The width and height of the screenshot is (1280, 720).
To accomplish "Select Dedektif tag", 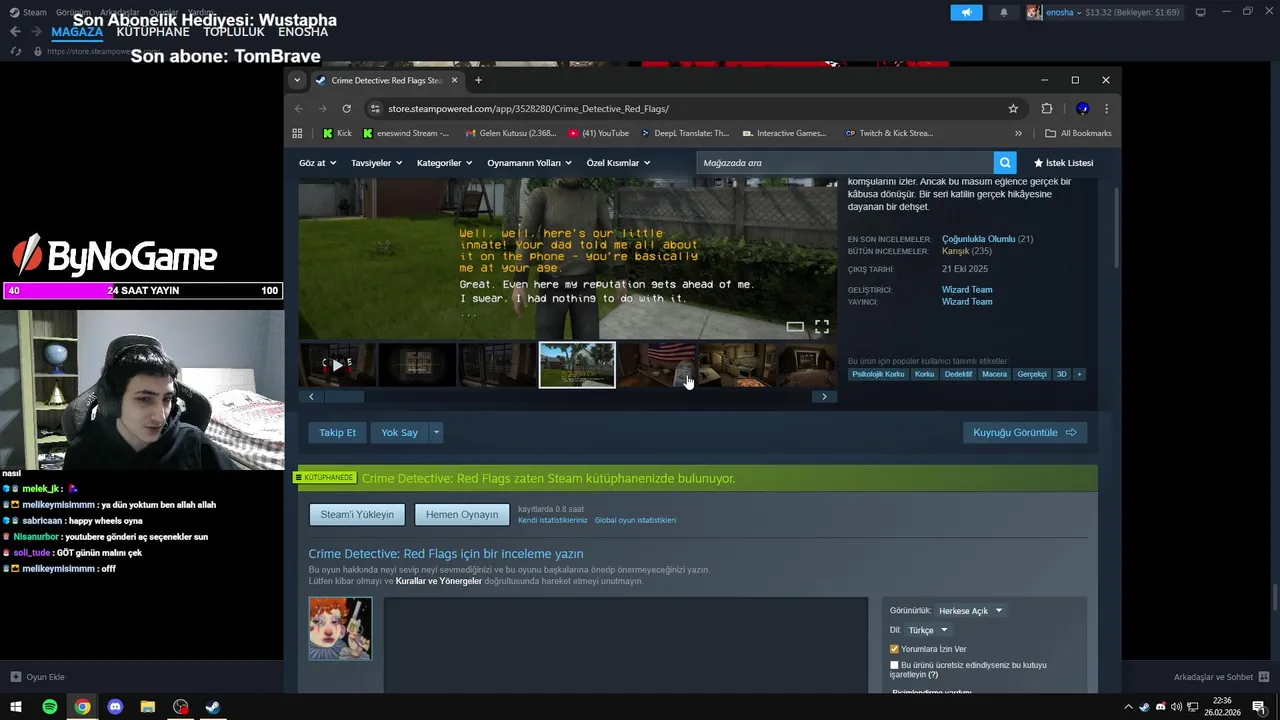I will pyautogui.click(x=958, y=374).
